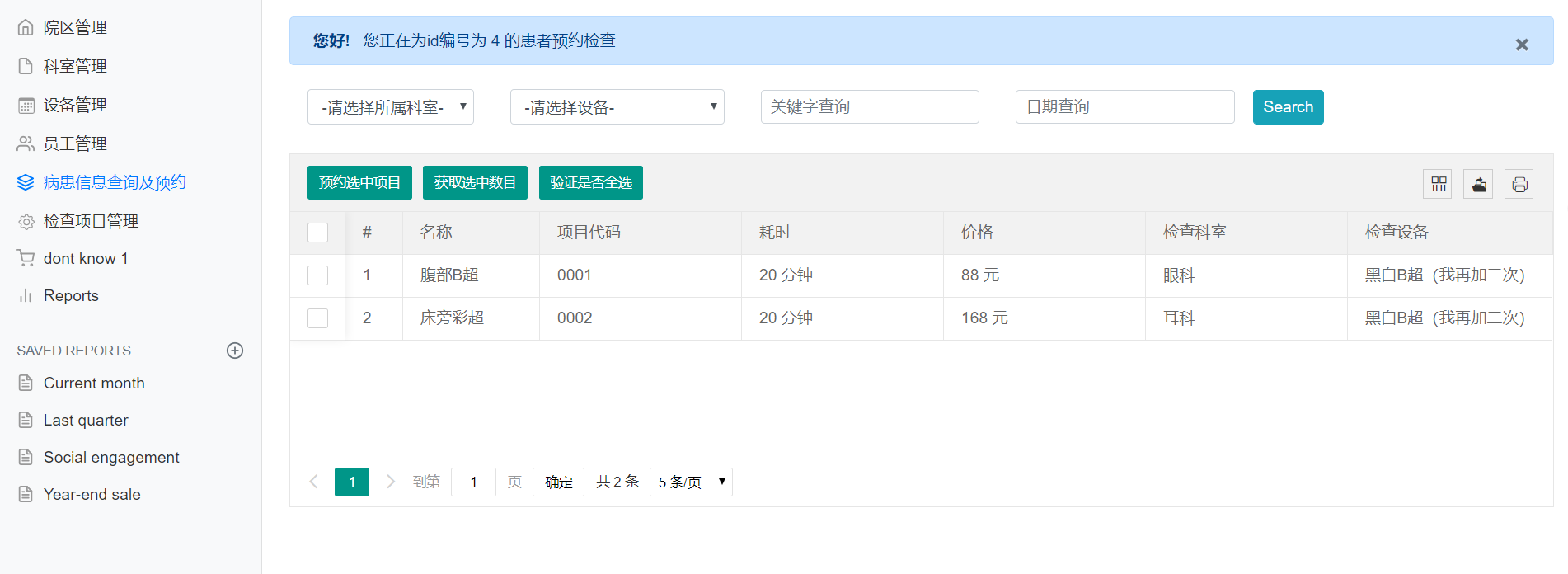
Task: Open the 请选择所属科室 dropdown
Action: 391,107
